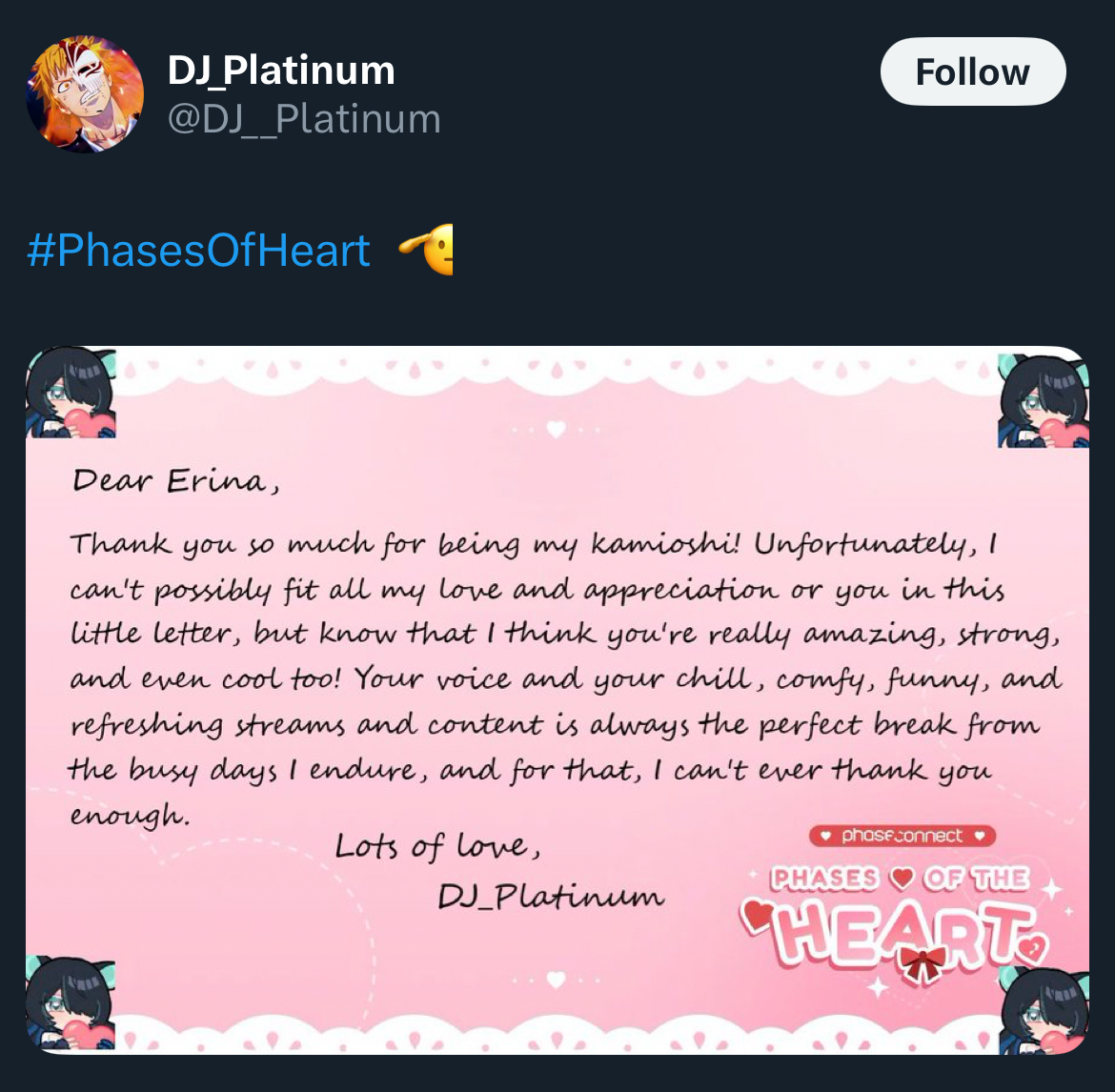Click the white heart at letter bottom
The width and height of the screenshot is (1115, 1092).
click(x=557, y=979)
